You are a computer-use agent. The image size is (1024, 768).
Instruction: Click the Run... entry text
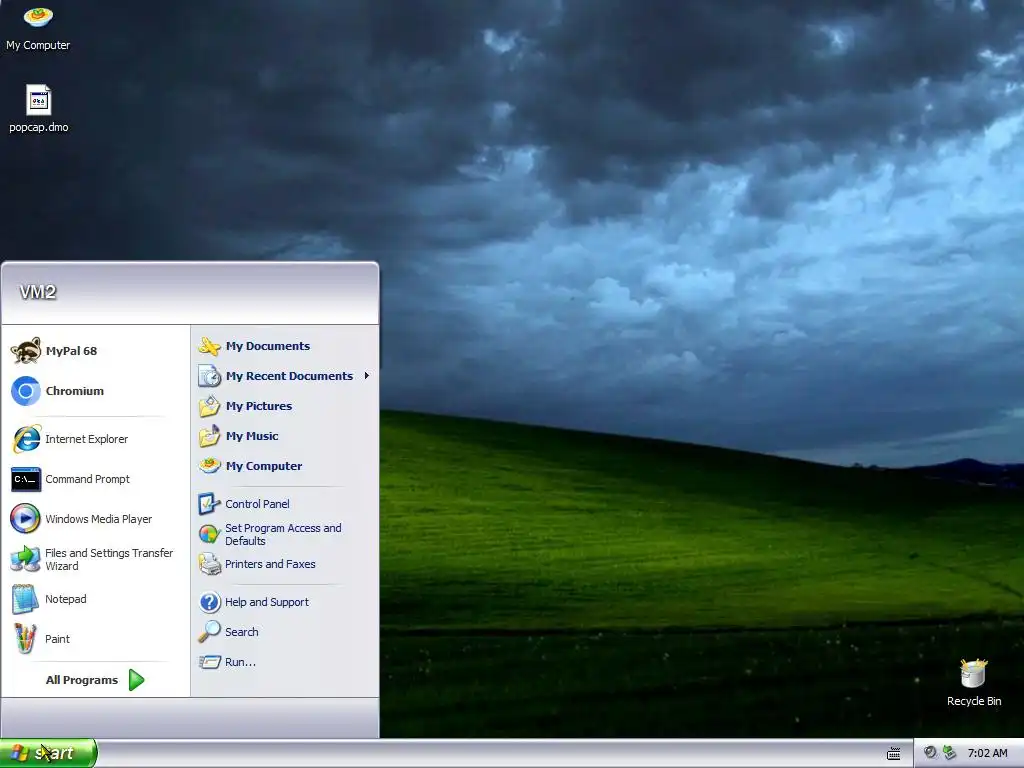(x=240, y=662)
